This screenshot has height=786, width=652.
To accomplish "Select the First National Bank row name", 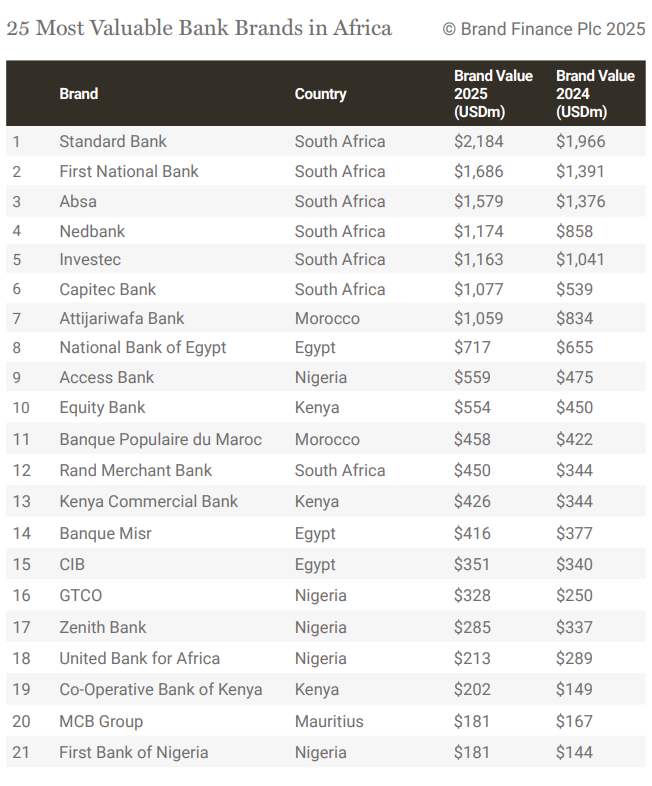I will tap(129, 171).
